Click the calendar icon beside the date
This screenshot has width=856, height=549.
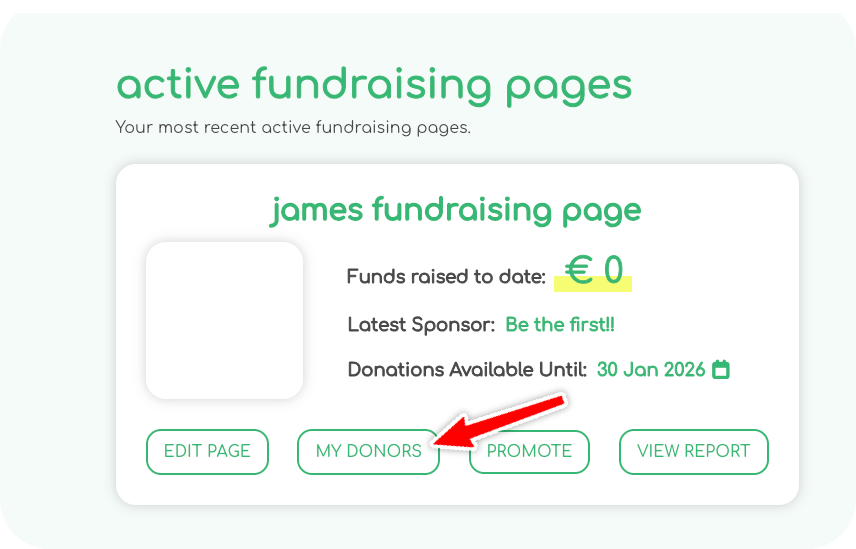(721, 370)
